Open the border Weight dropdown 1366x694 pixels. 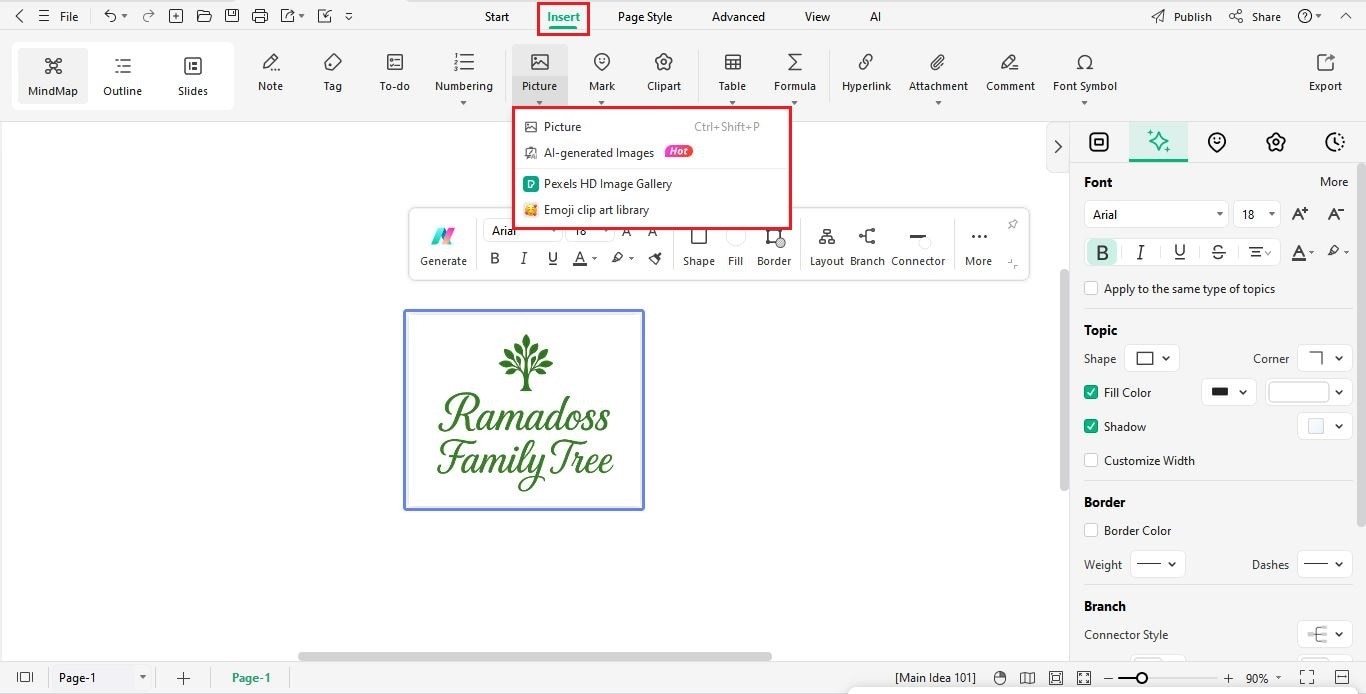(x=1158, y=564)
